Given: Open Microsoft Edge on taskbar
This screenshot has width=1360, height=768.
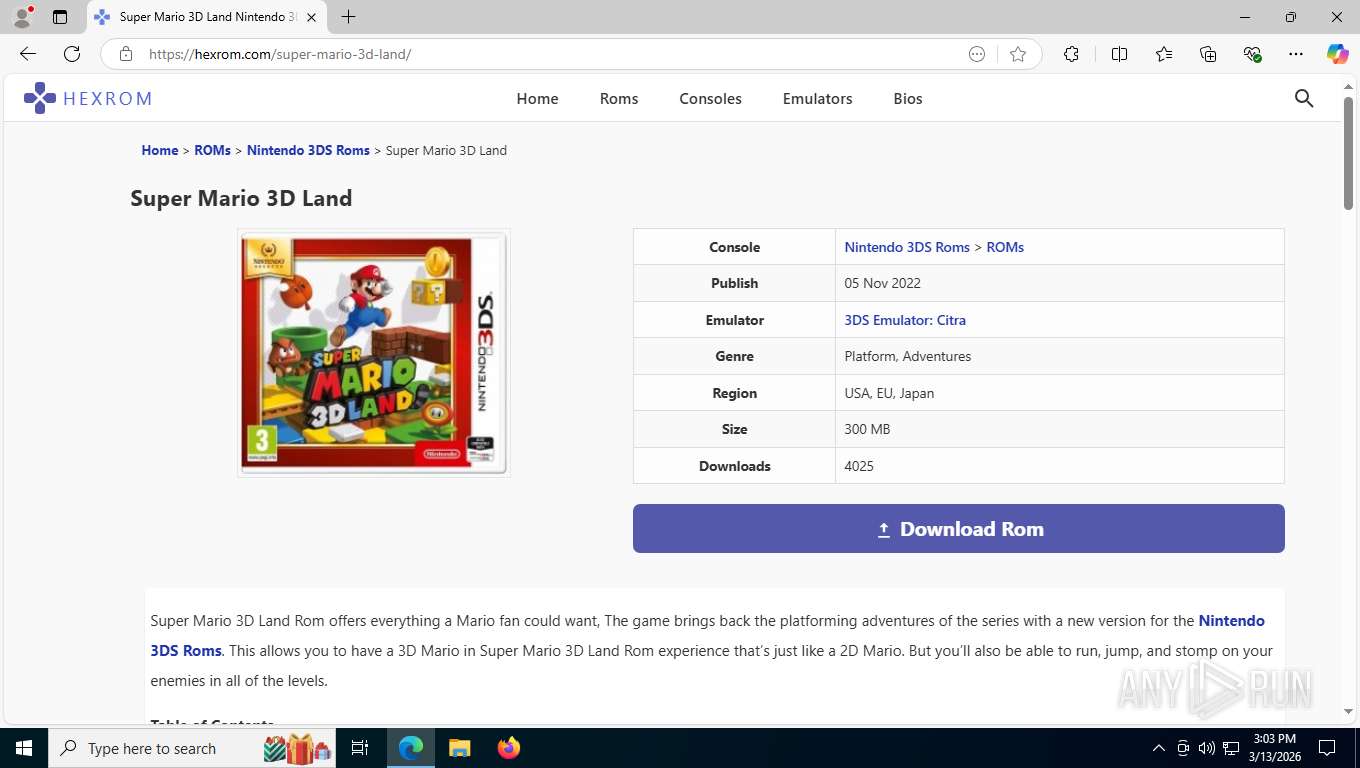Looking at the screenshot, I should (411, 748).
